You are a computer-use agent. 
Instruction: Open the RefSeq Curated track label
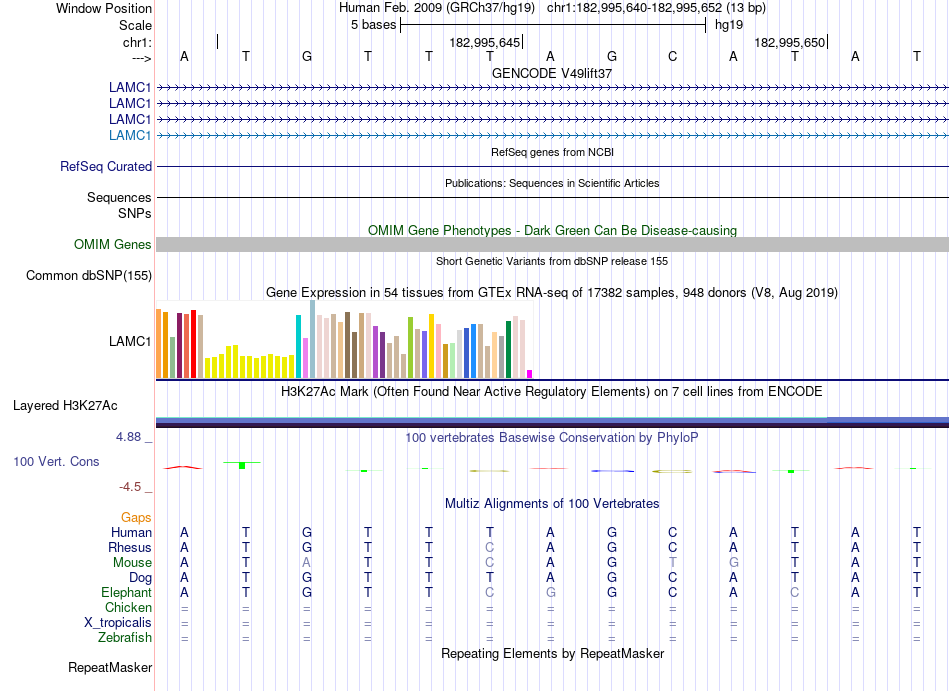pyautogui.click(x=106, y=167)
